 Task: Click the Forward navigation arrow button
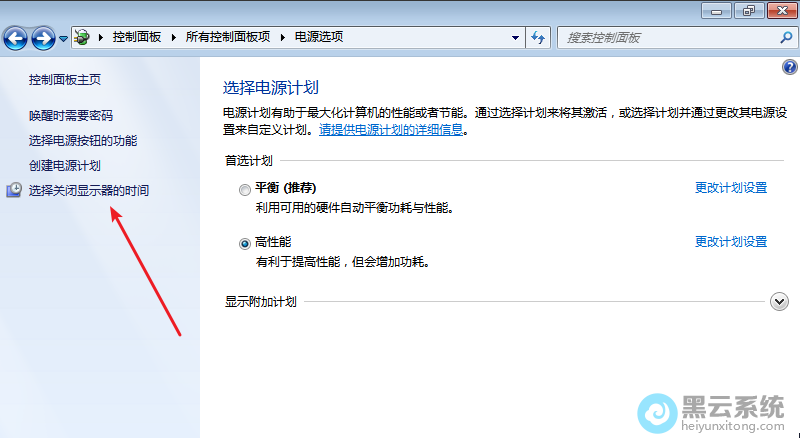[43, 38]
